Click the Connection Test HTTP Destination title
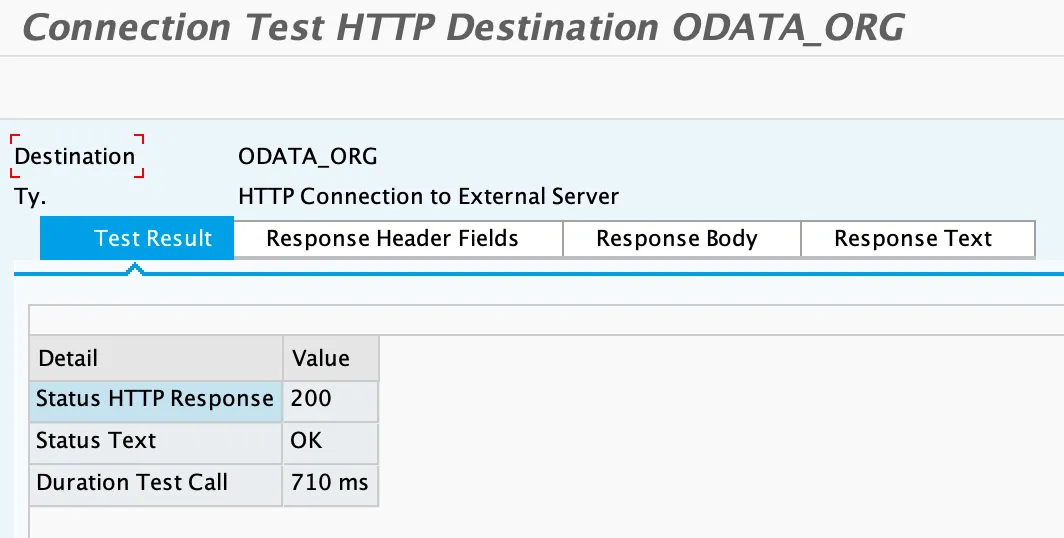The image size is (1064, 538). point(462,28)
